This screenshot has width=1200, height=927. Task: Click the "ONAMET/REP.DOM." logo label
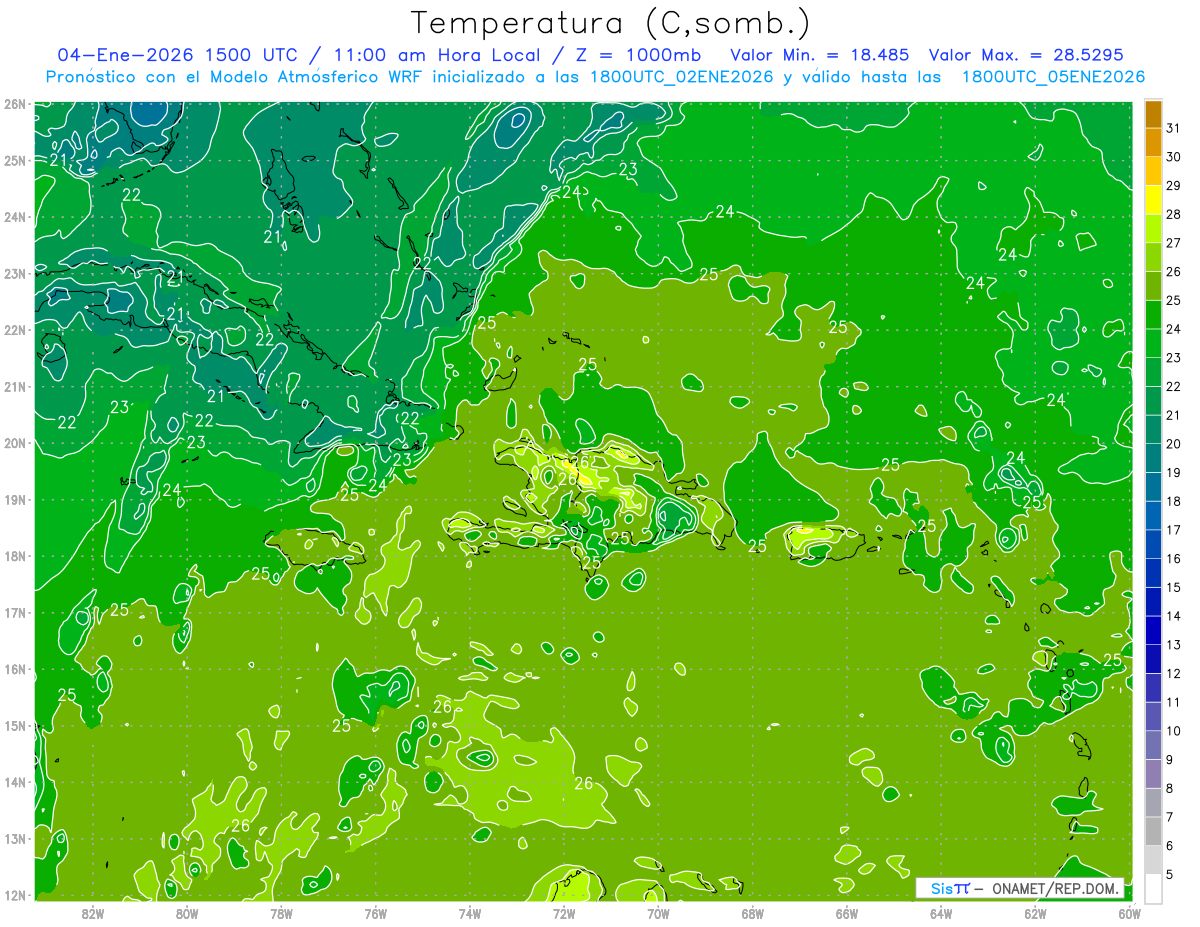tap(1055, 888)
